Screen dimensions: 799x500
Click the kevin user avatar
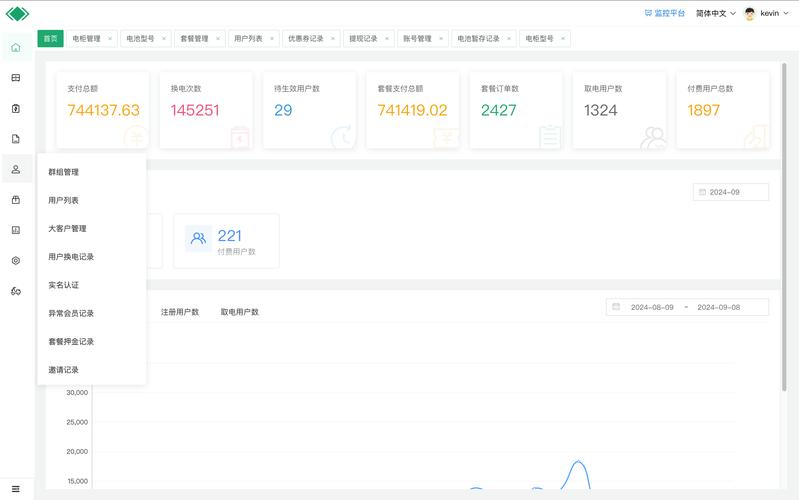(x=750, y=14)
